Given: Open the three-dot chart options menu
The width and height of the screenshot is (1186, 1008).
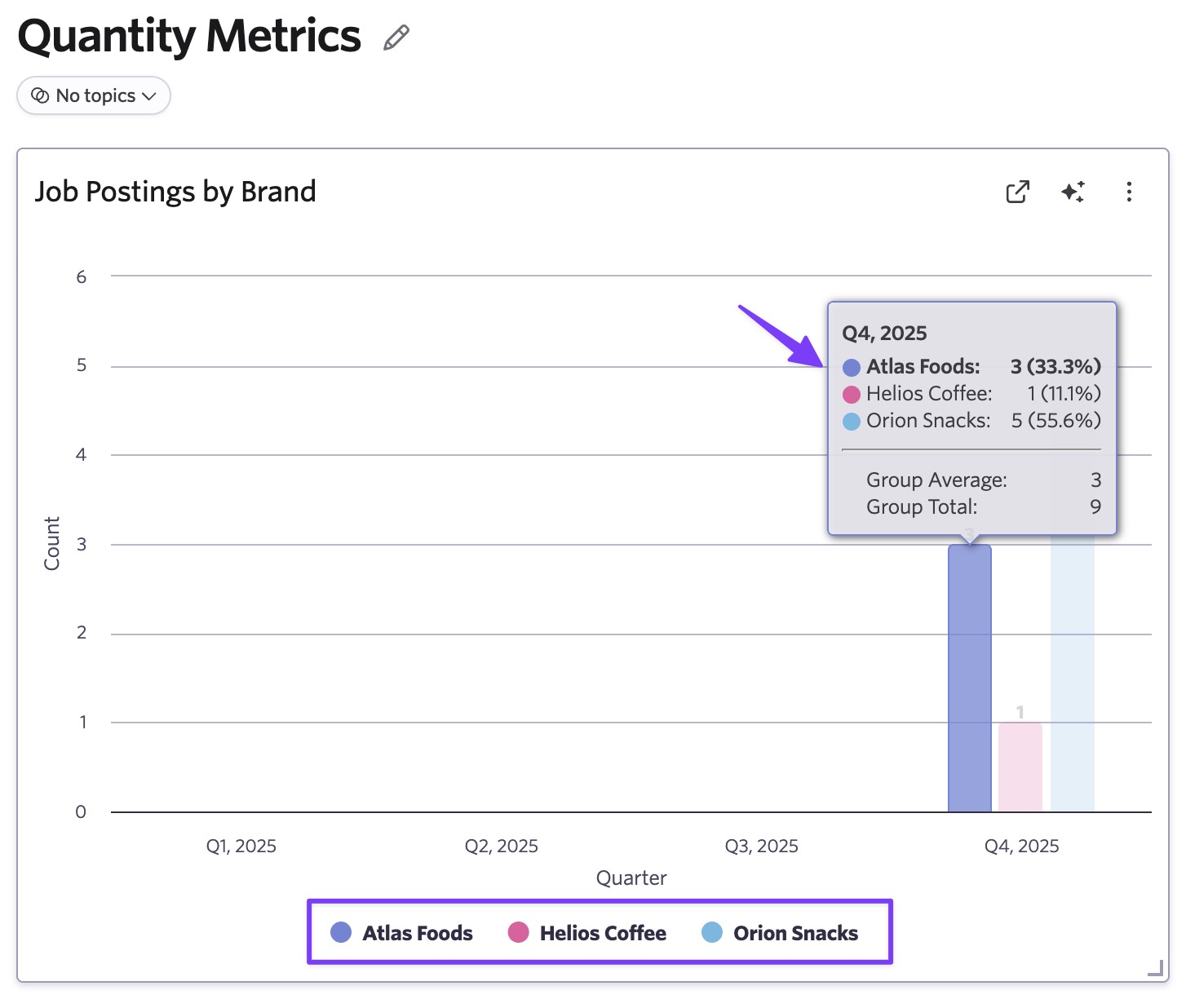Looking at the screenshot, I should [x=1129, y=192].
